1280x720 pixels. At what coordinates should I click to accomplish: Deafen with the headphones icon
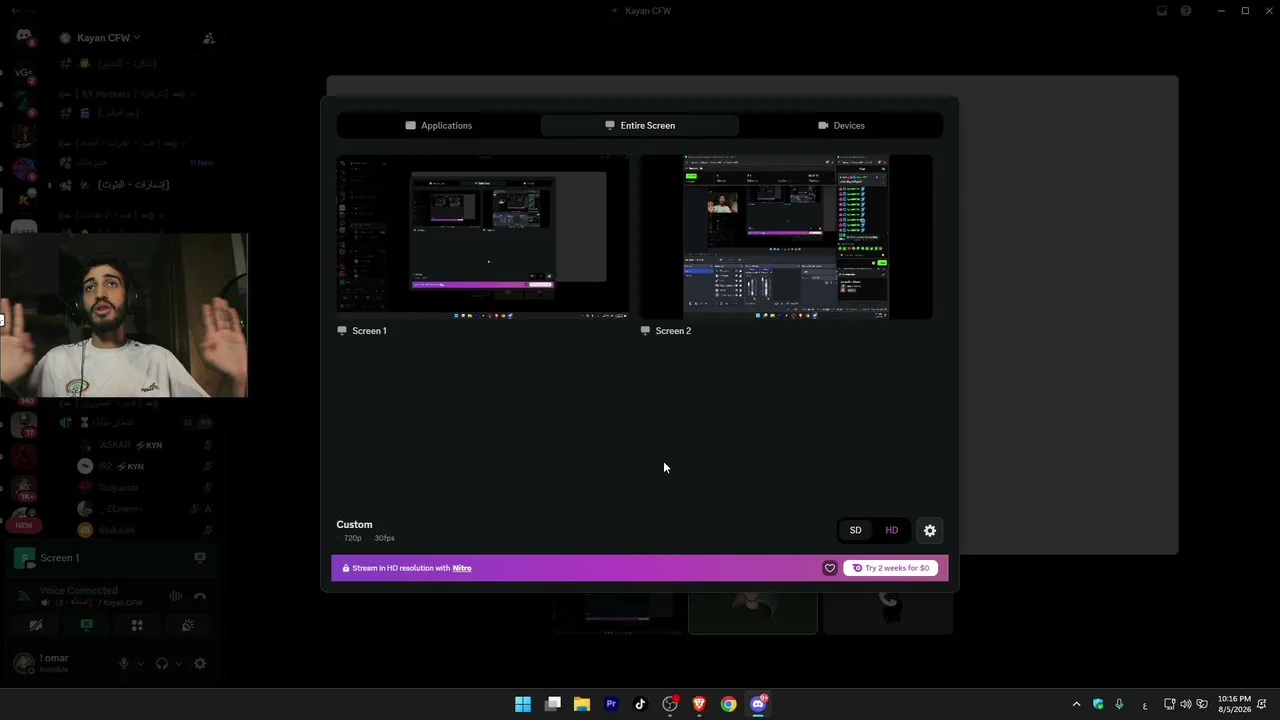pos(162,663)
